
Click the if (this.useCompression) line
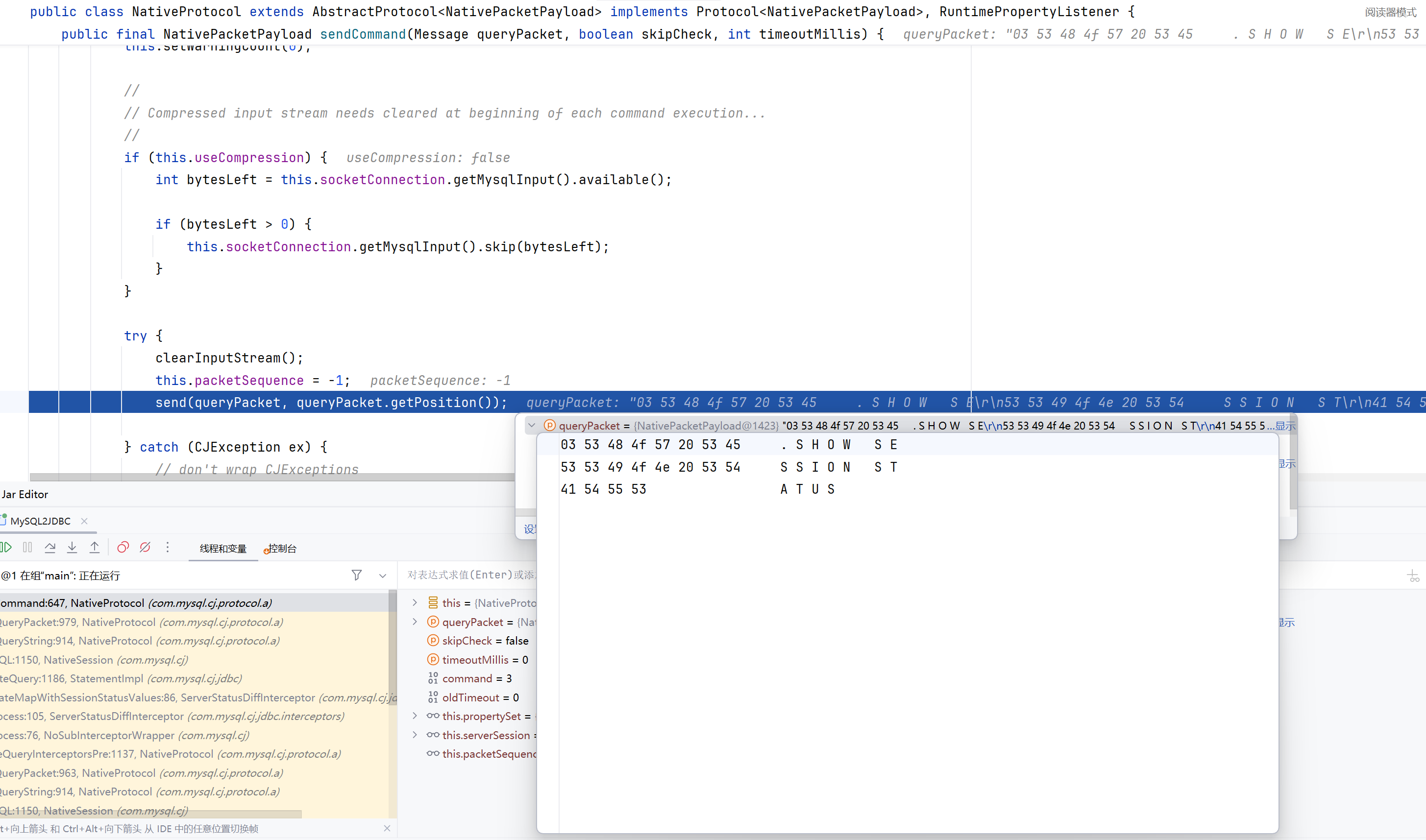tap(225, 157)
